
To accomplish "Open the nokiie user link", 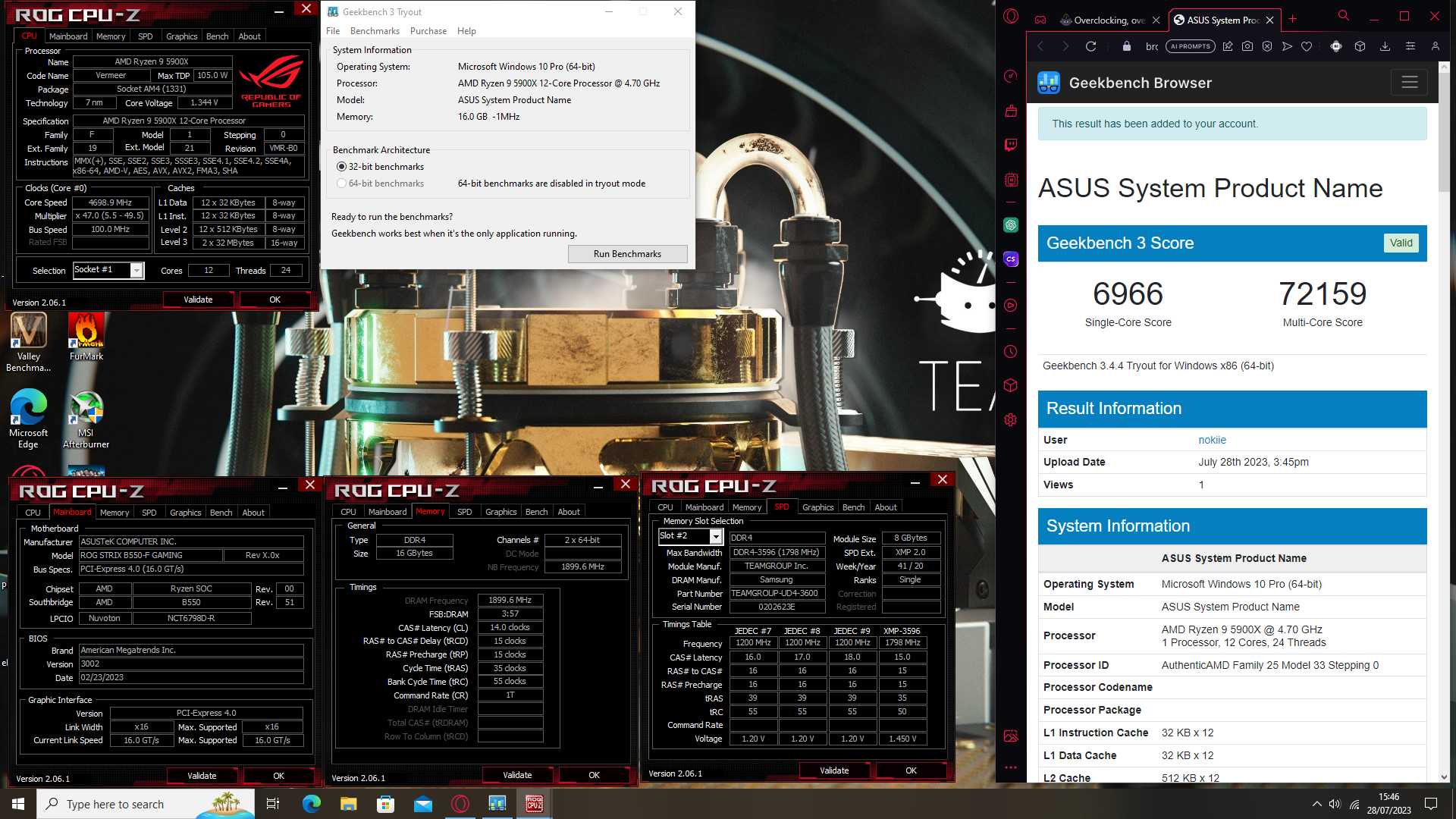I will click(x=1212, y=440).
